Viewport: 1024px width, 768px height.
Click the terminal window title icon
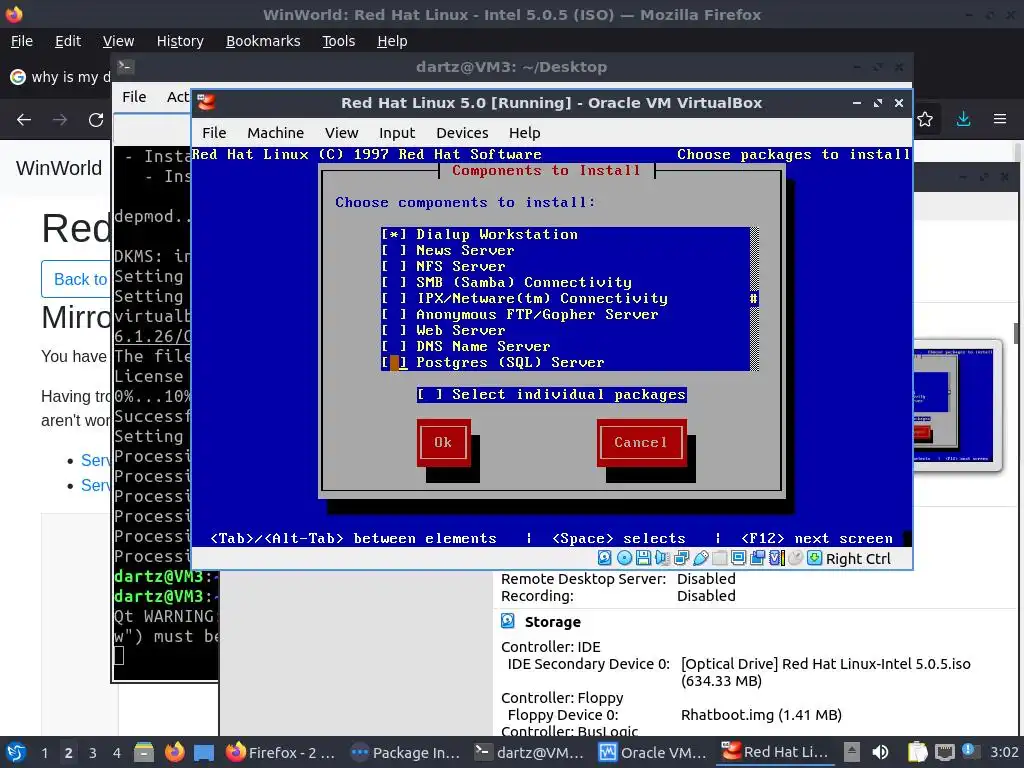[x=125, y=67]
